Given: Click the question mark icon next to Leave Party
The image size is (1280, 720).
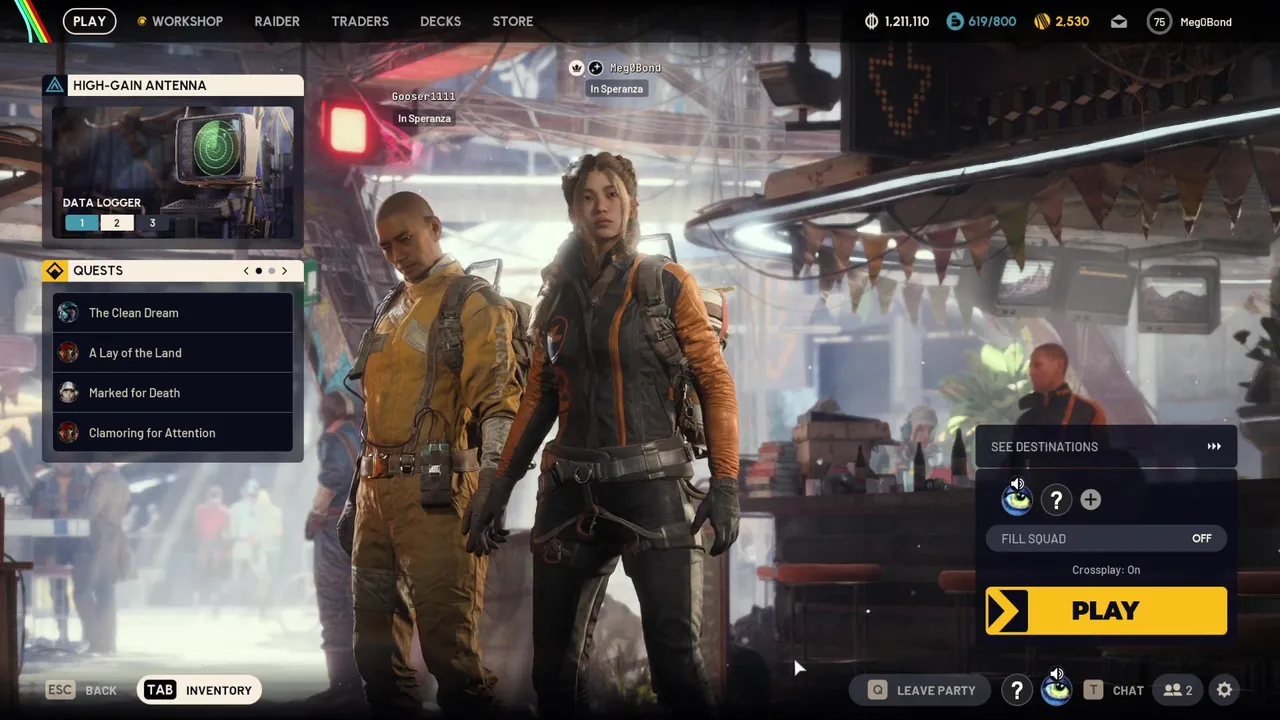Looking at the screenshot, I should tap(1017, 690).
